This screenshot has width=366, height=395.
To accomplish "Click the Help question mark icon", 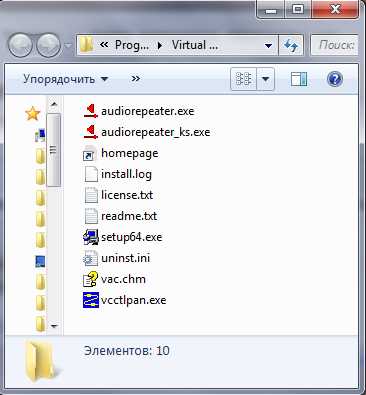I will (335, 79).
